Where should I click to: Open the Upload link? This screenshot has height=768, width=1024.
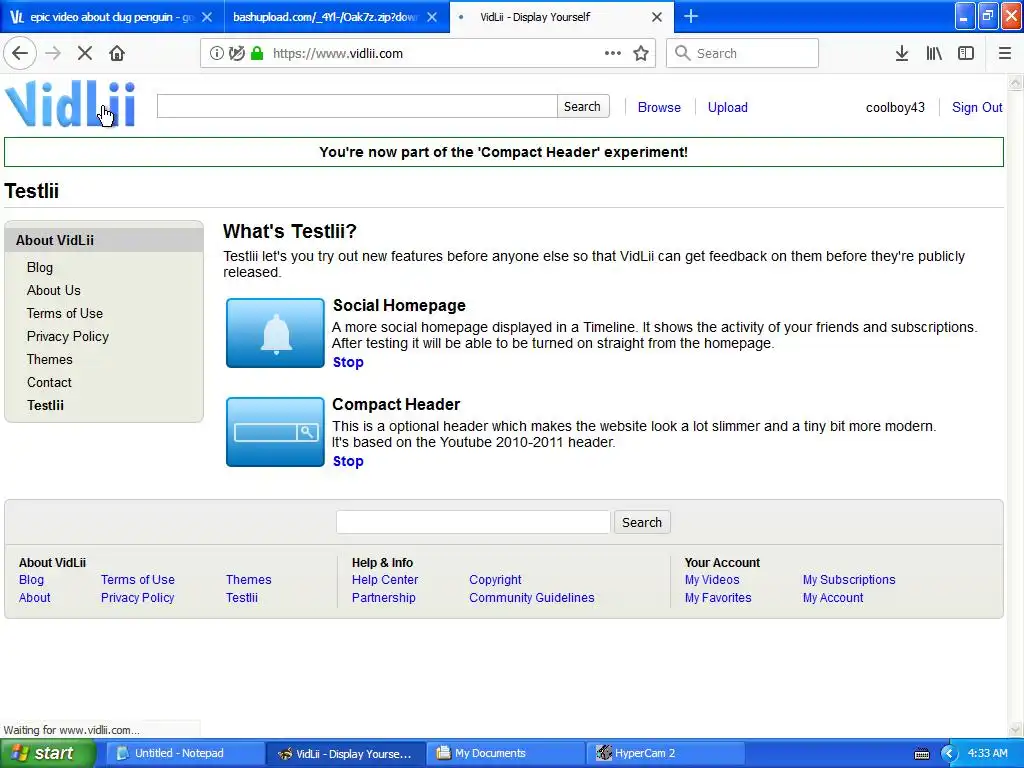click(x=728, y=107)
